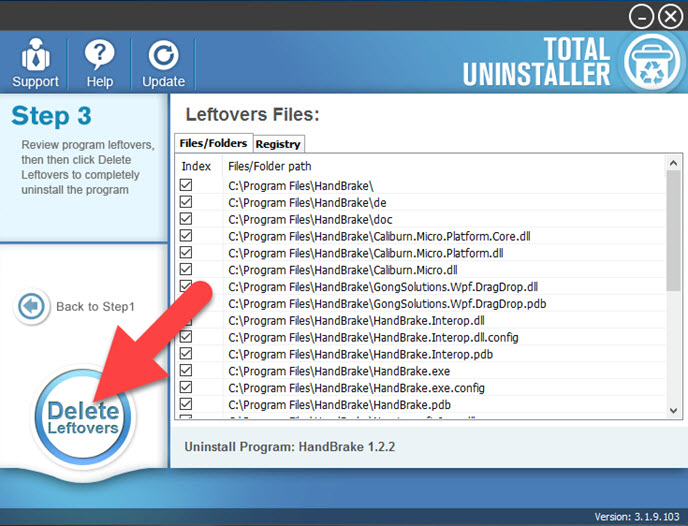
Task: Minimize the Total Uninstaller window
Action: coord(641,17)
